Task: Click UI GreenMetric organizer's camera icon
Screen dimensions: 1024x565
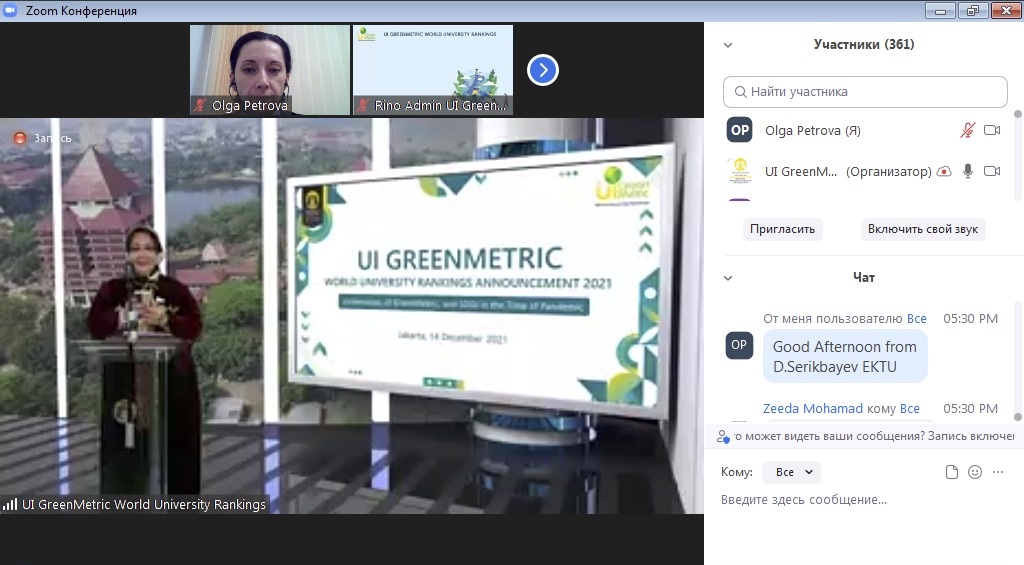Action: click(992, 171)
